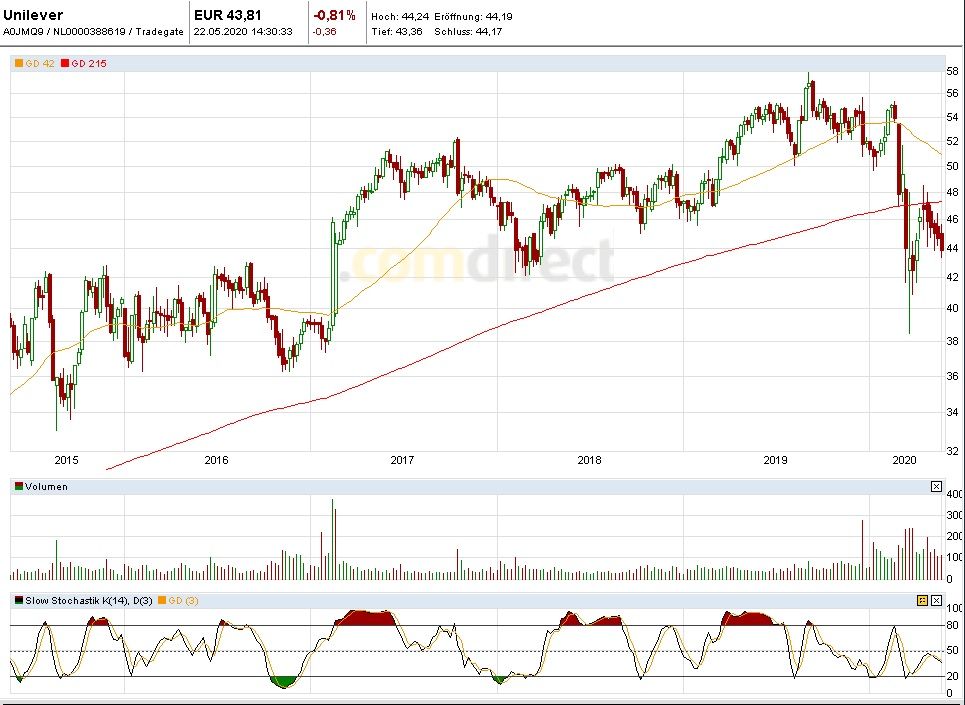
Task: Click the Tradegate exchange identifier line
Action: 93,31
